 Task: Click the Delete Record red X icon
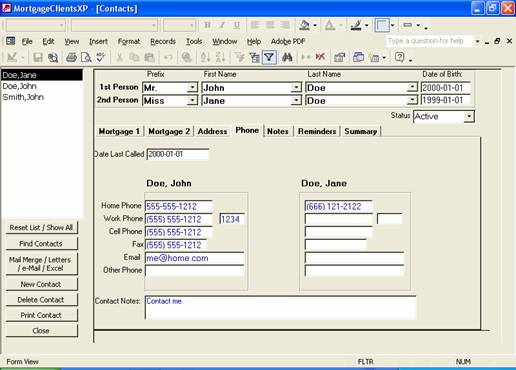(x=320, y=57)
